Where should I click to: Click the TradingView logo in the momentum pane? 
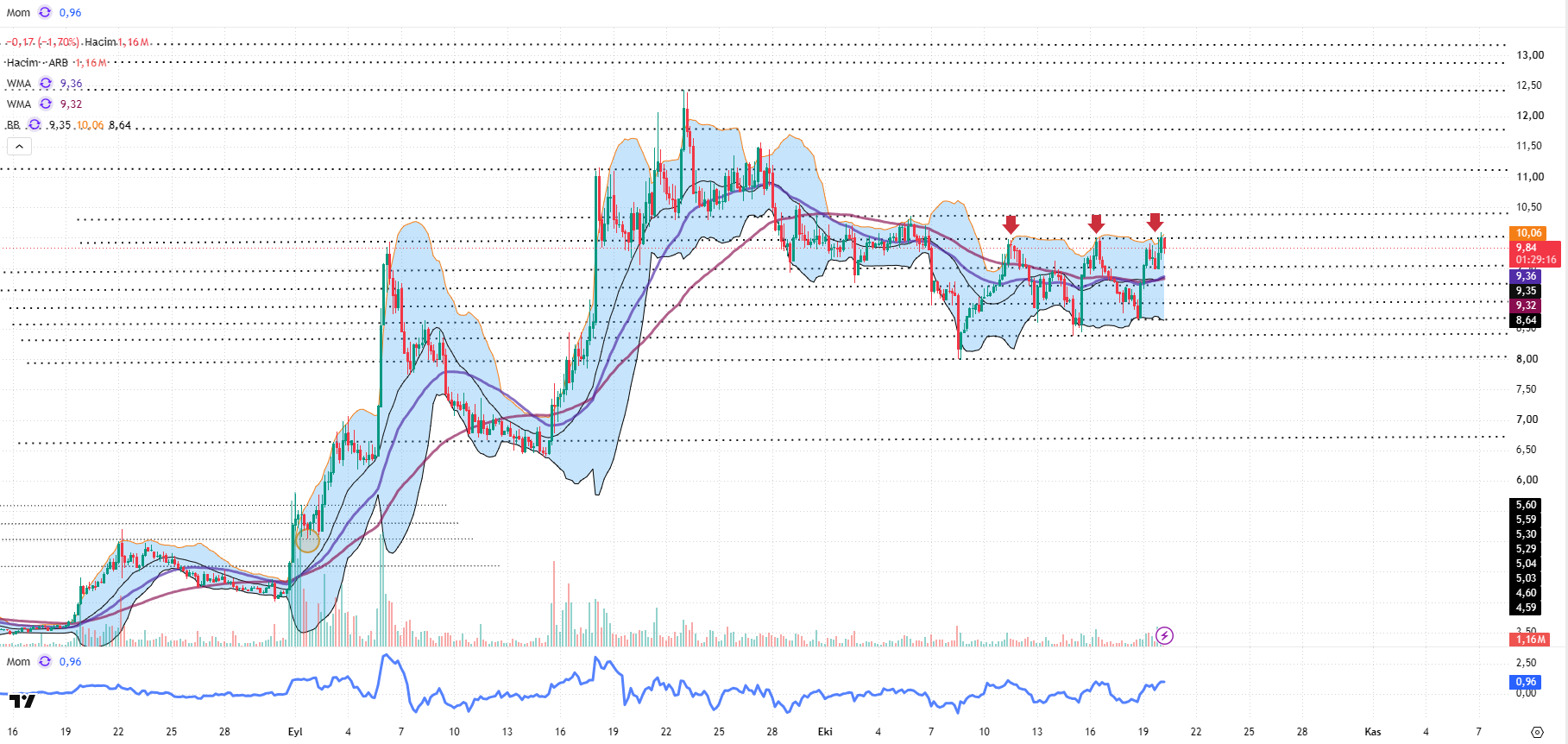(x=22, y=701)
